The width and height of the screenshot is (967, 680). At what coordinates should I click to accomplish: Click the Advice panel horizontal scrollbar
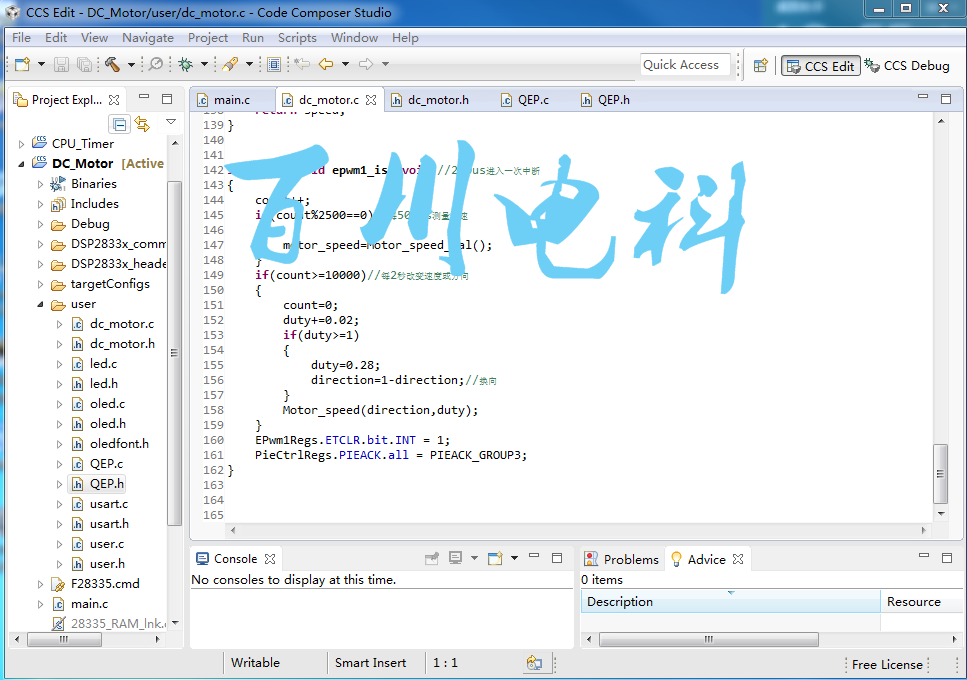pos(709,639)
